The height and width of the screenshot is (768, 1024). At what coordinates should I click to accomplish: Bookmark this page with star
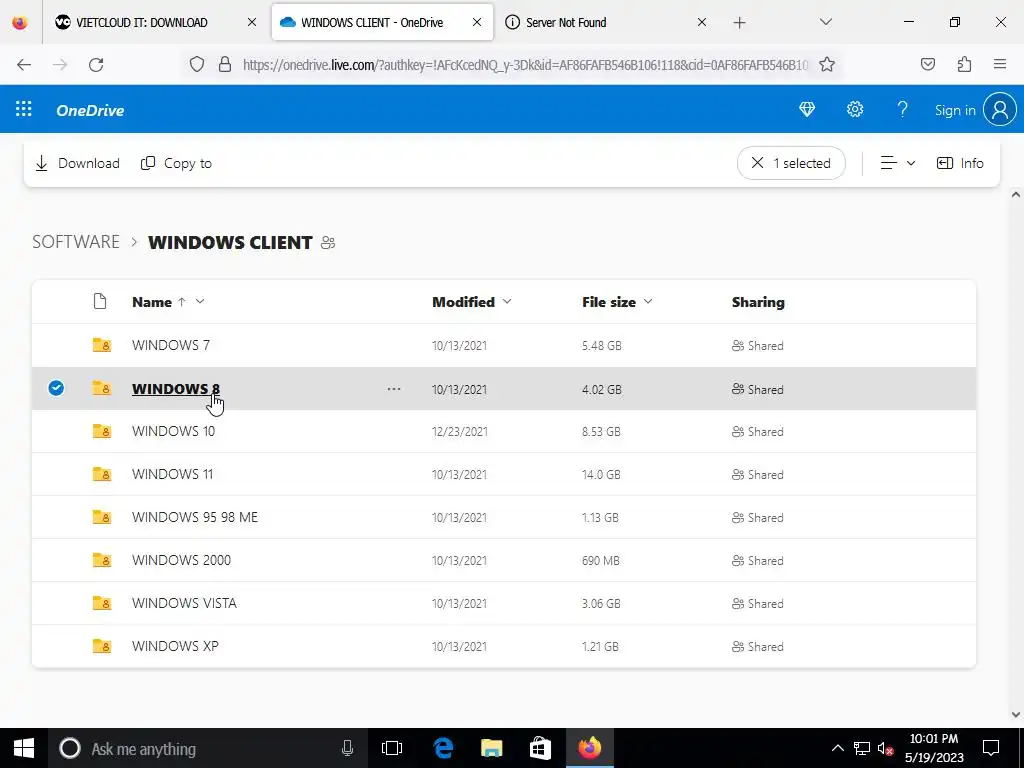tap(827, 65)
